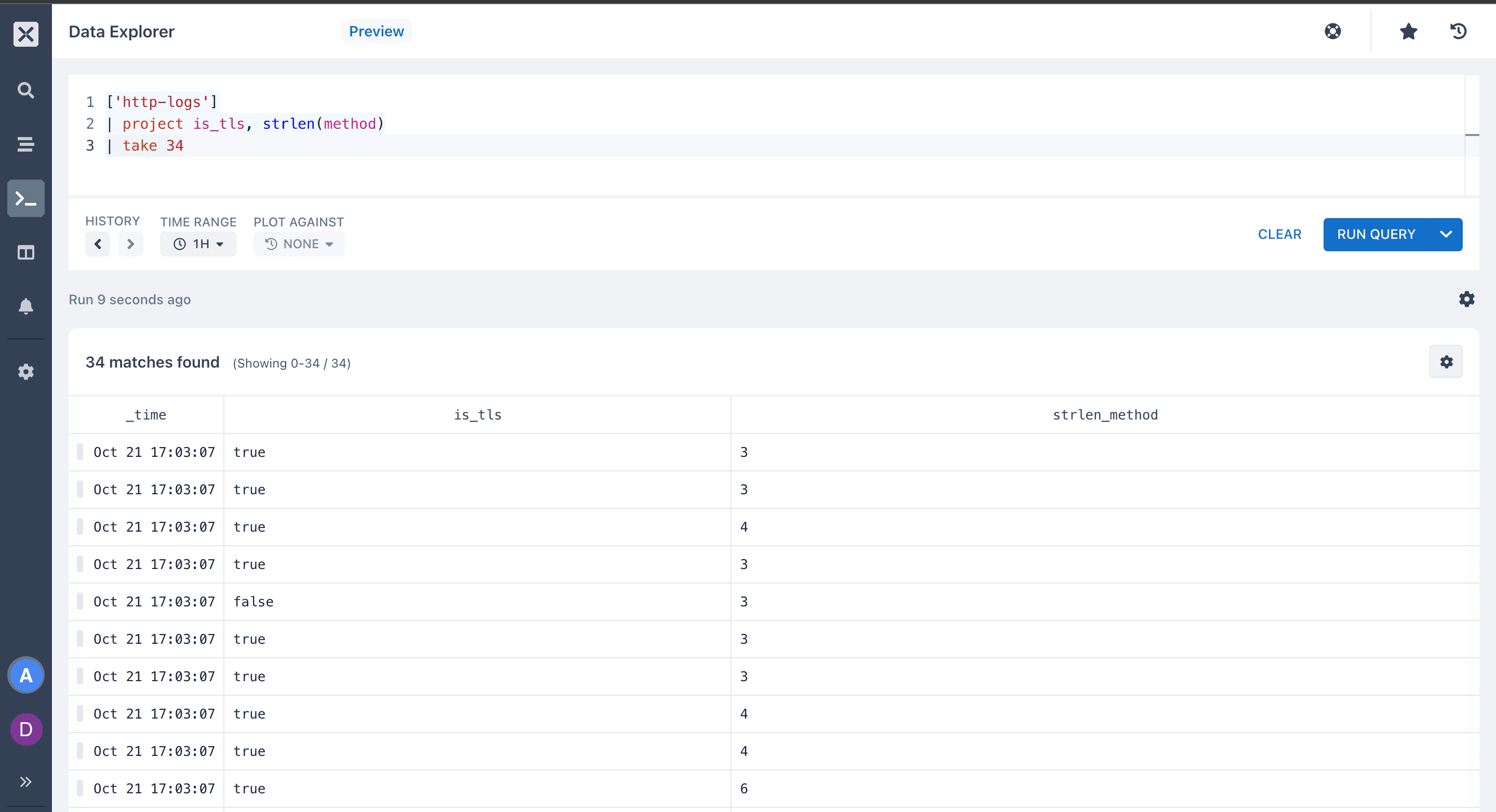Go to previous history query
Viewport: 1496px width, 812px height.
(x=98, y=244)
